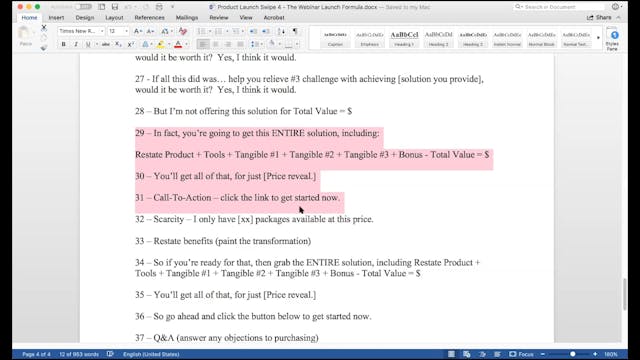Open the Review tab
640x360 pixels.
coord(219,18)
